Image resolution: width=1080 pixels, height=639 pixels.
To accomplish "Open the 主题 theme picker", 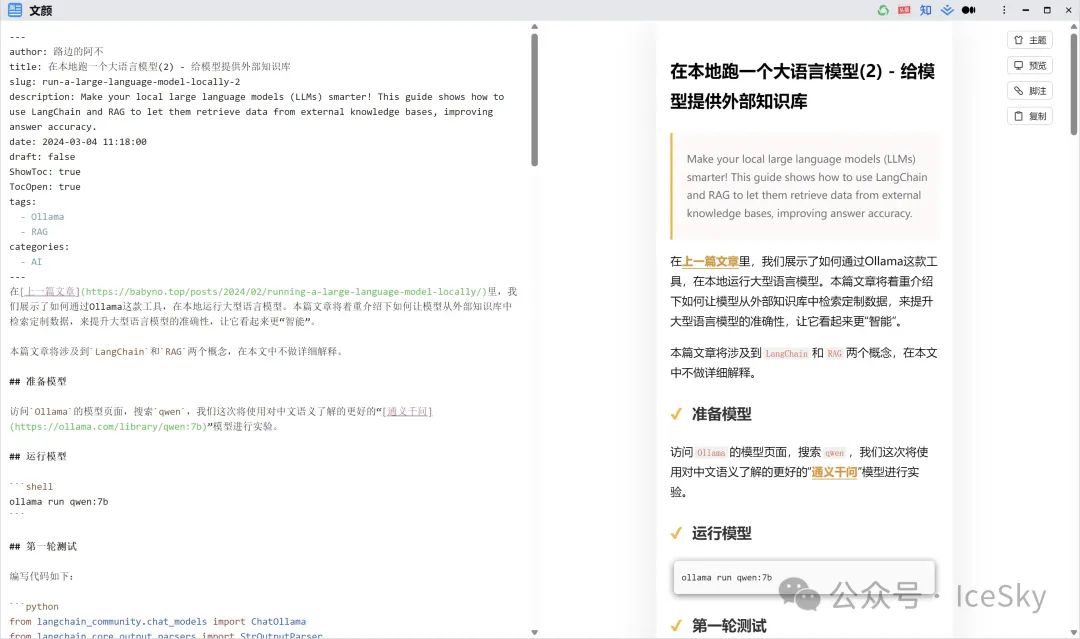I will point(1030,40).
